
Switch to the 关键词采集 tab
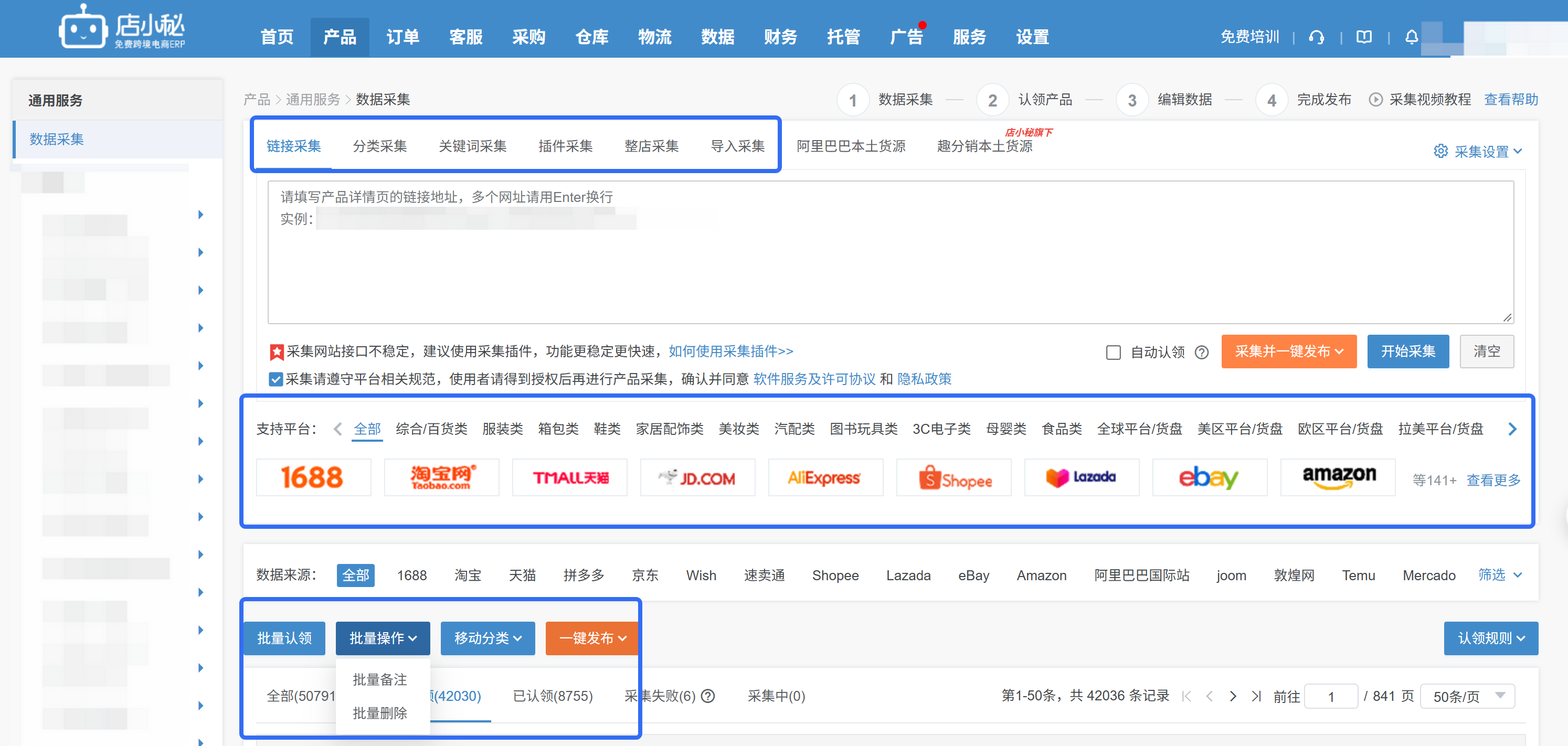click(x=472, y=146)
